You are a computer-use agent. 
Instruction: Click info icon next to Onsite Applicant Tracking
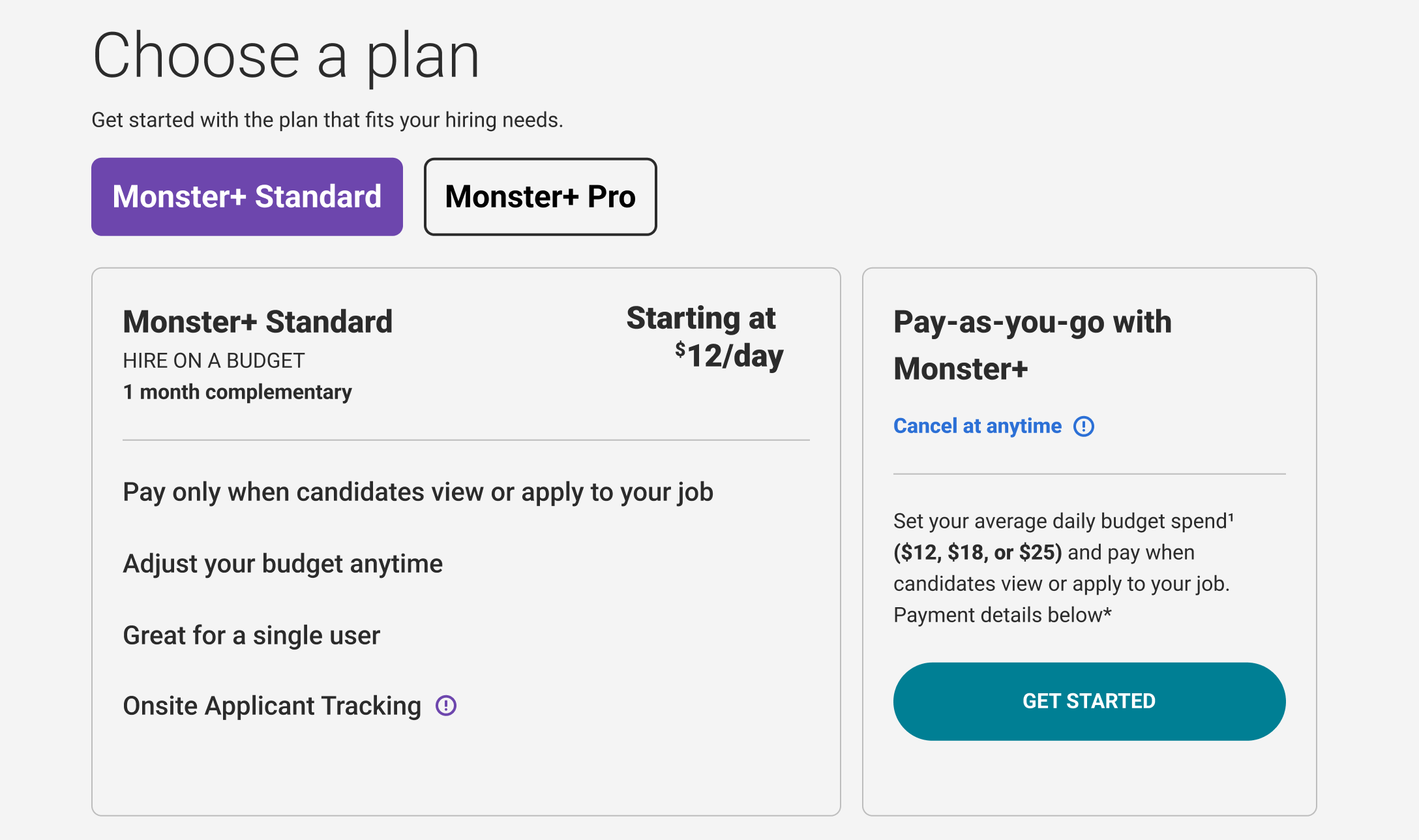[x=446, y=705]
